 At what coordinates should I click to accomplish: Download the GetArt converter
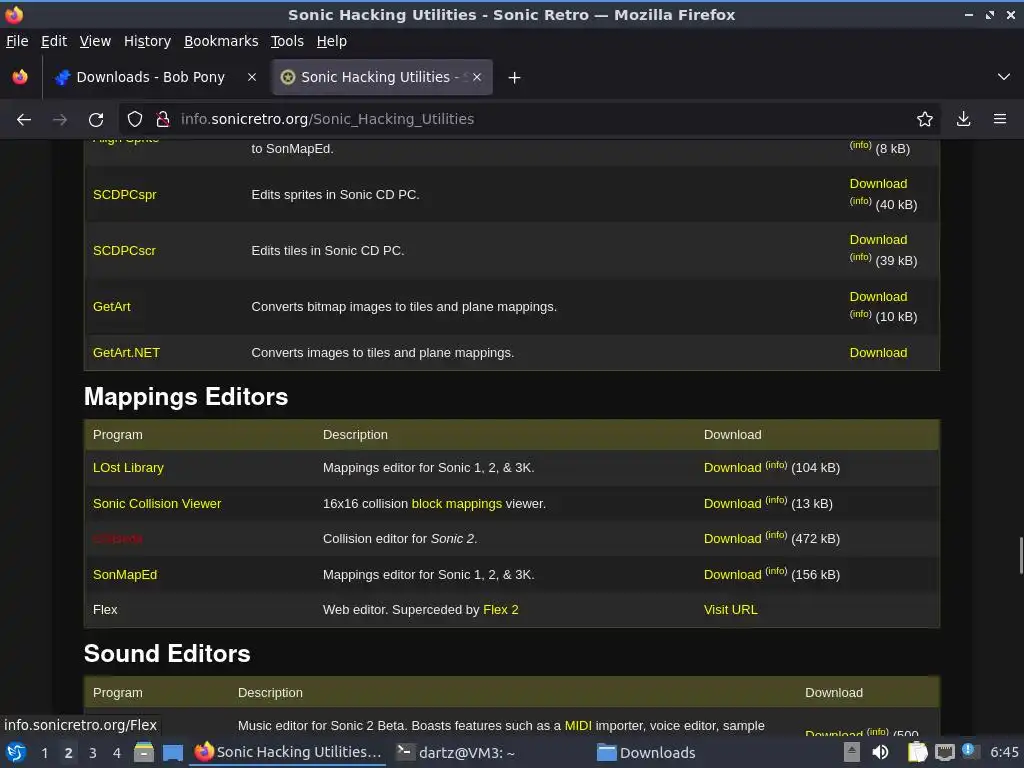(878, 296)
